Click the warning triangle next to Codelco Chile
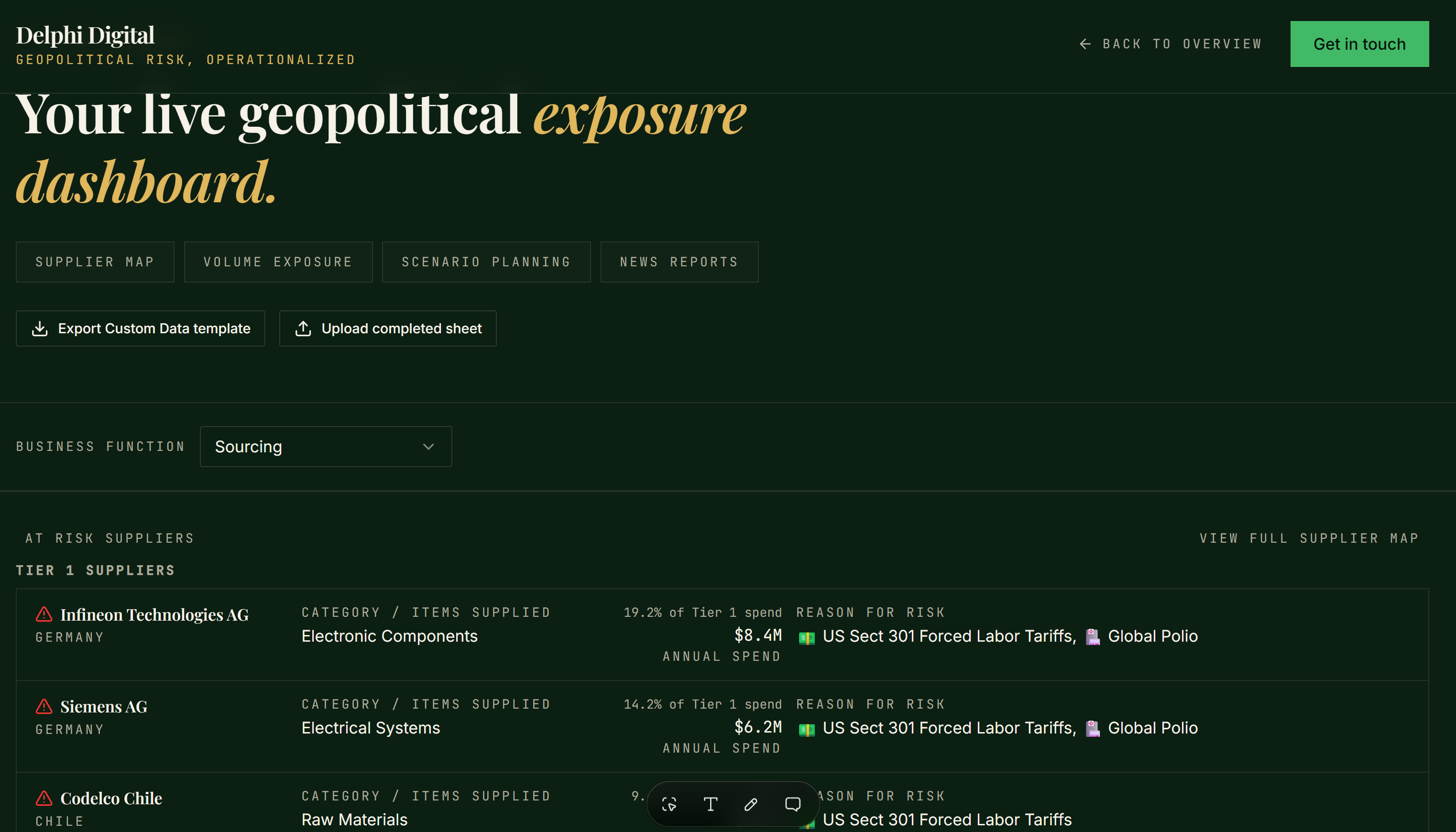Image resolution: width=1456 pixels, height=832 pixels. tap(44, 798)
